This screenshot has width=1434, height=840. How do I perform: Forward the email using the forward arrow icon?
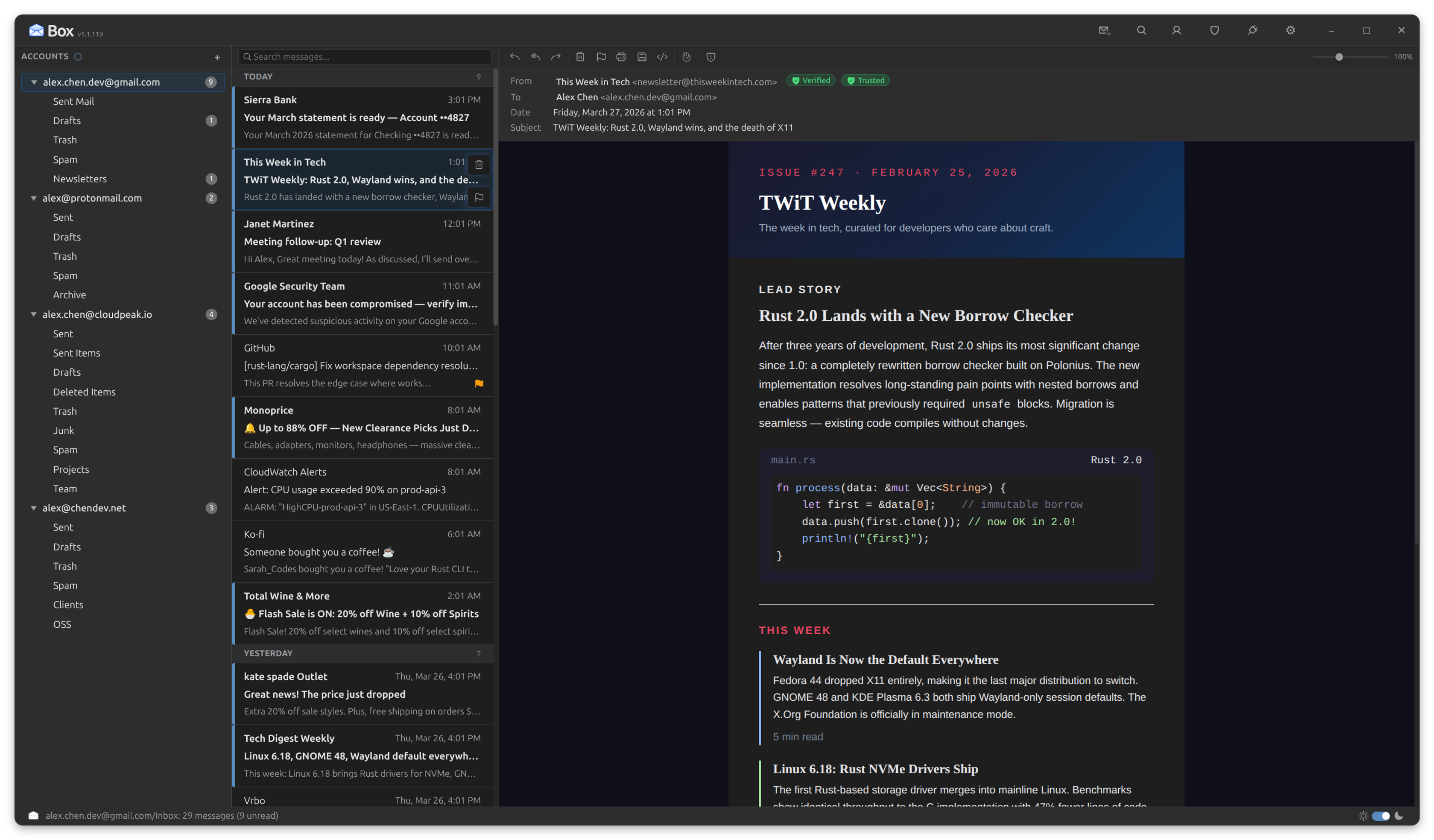556,57
